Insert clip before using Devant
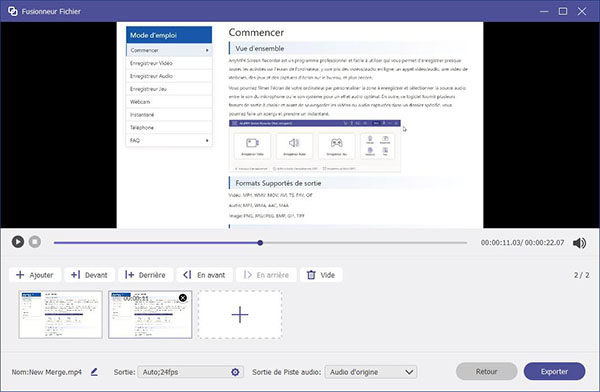Screen dimensions: 600x392 [89, 275]
